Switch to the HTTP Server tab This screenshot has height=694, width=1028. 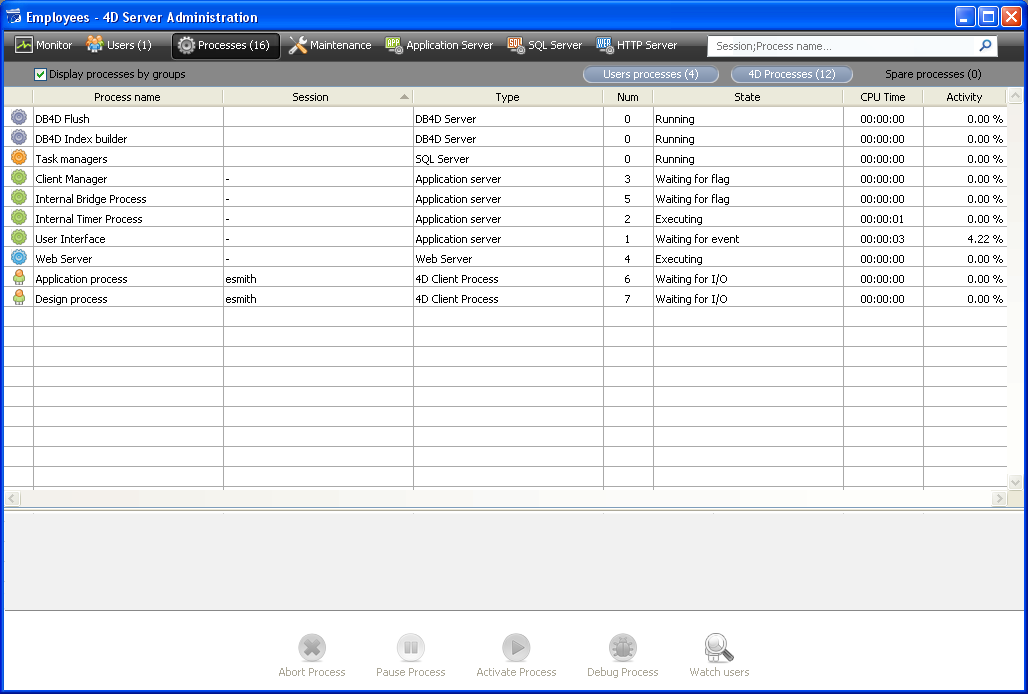click(x=636, y=45)
